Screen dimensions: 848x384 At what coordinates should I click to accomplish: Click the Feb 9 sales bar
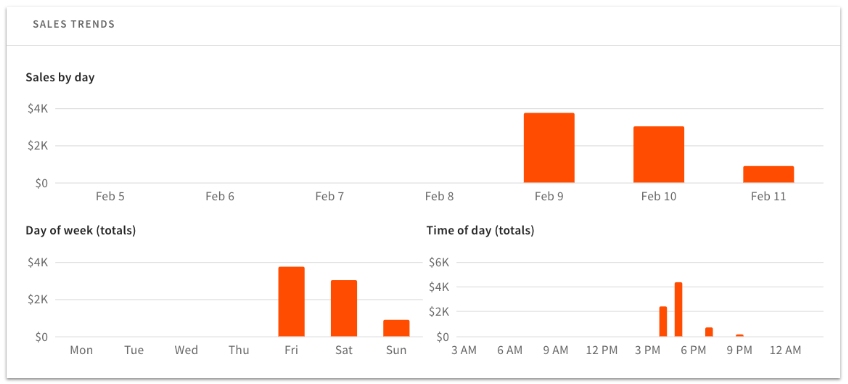549,148
